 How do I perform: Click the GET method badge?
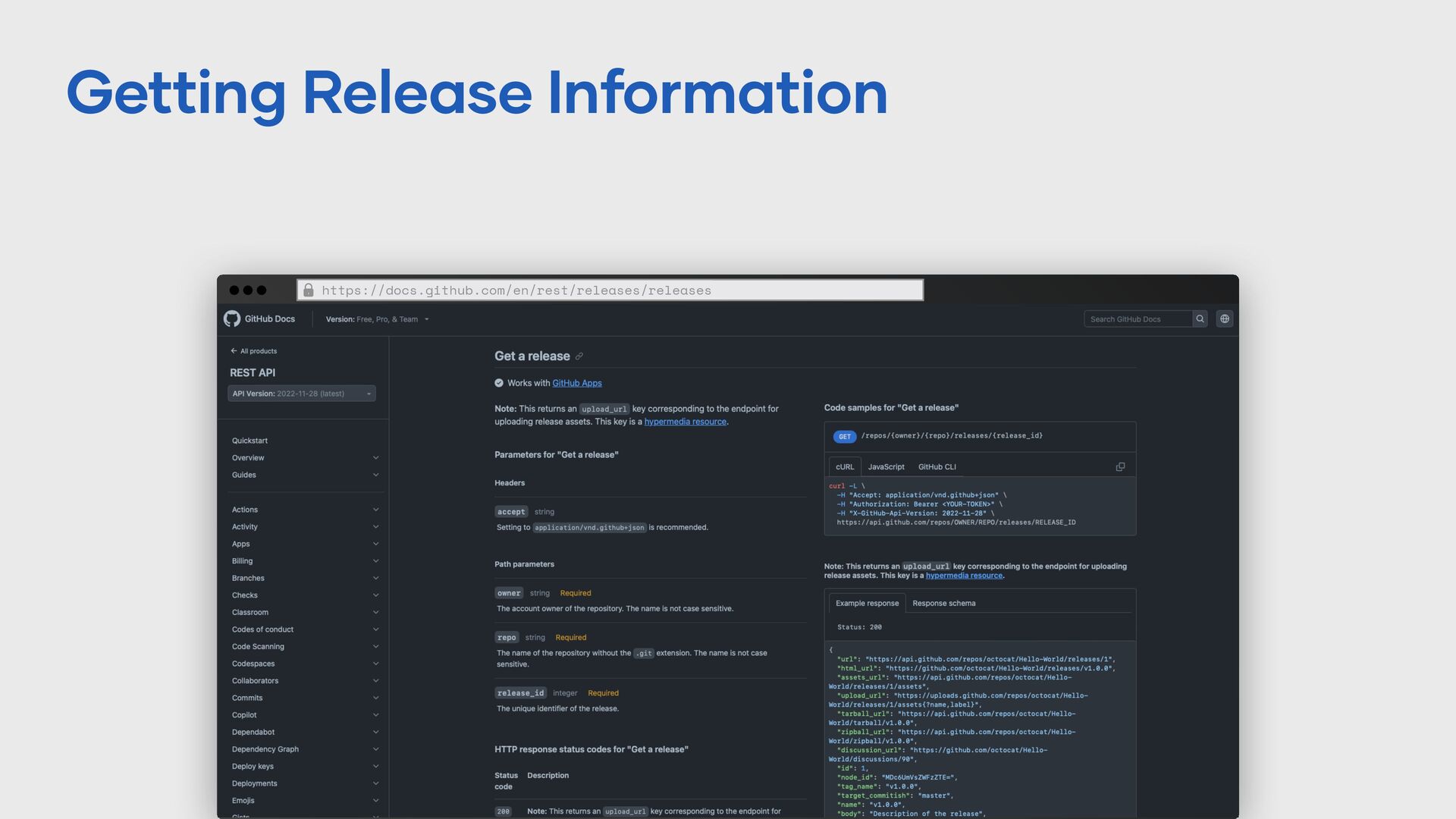point(845,437)
